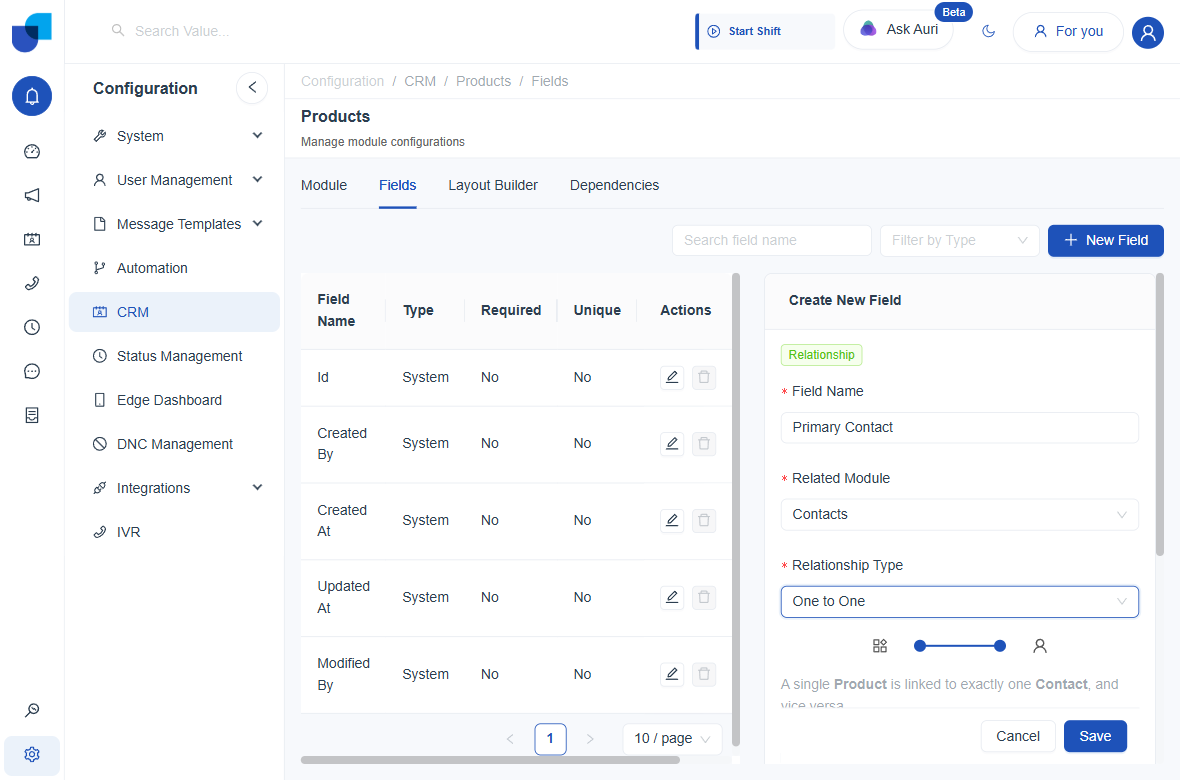Open Automation in the Configuration menu
The image size is (1180, 780).
tap(174, 268)
